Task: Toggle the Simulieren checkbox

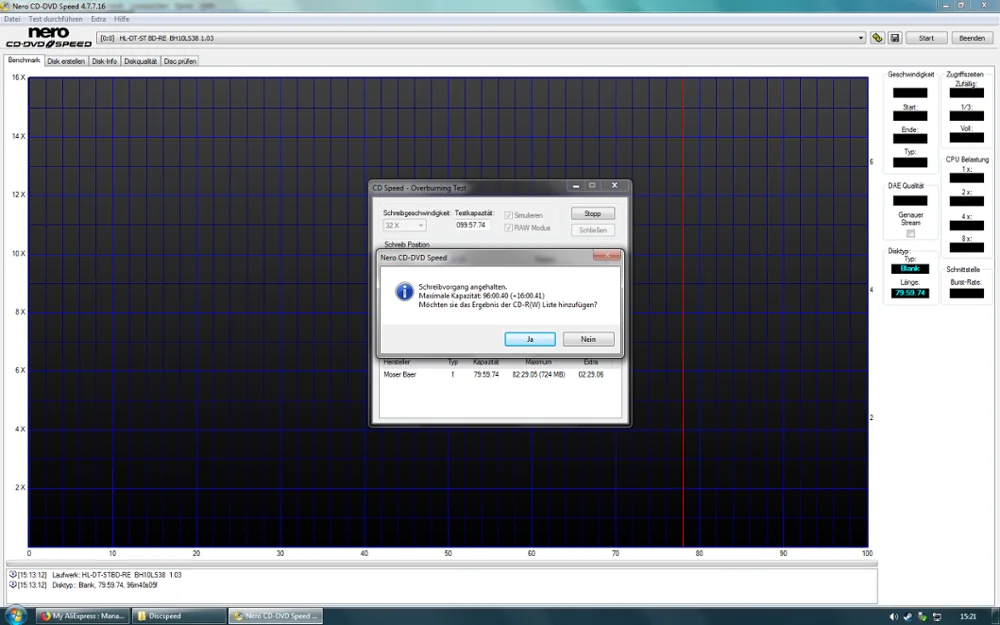Action: (x=508, y=216)
